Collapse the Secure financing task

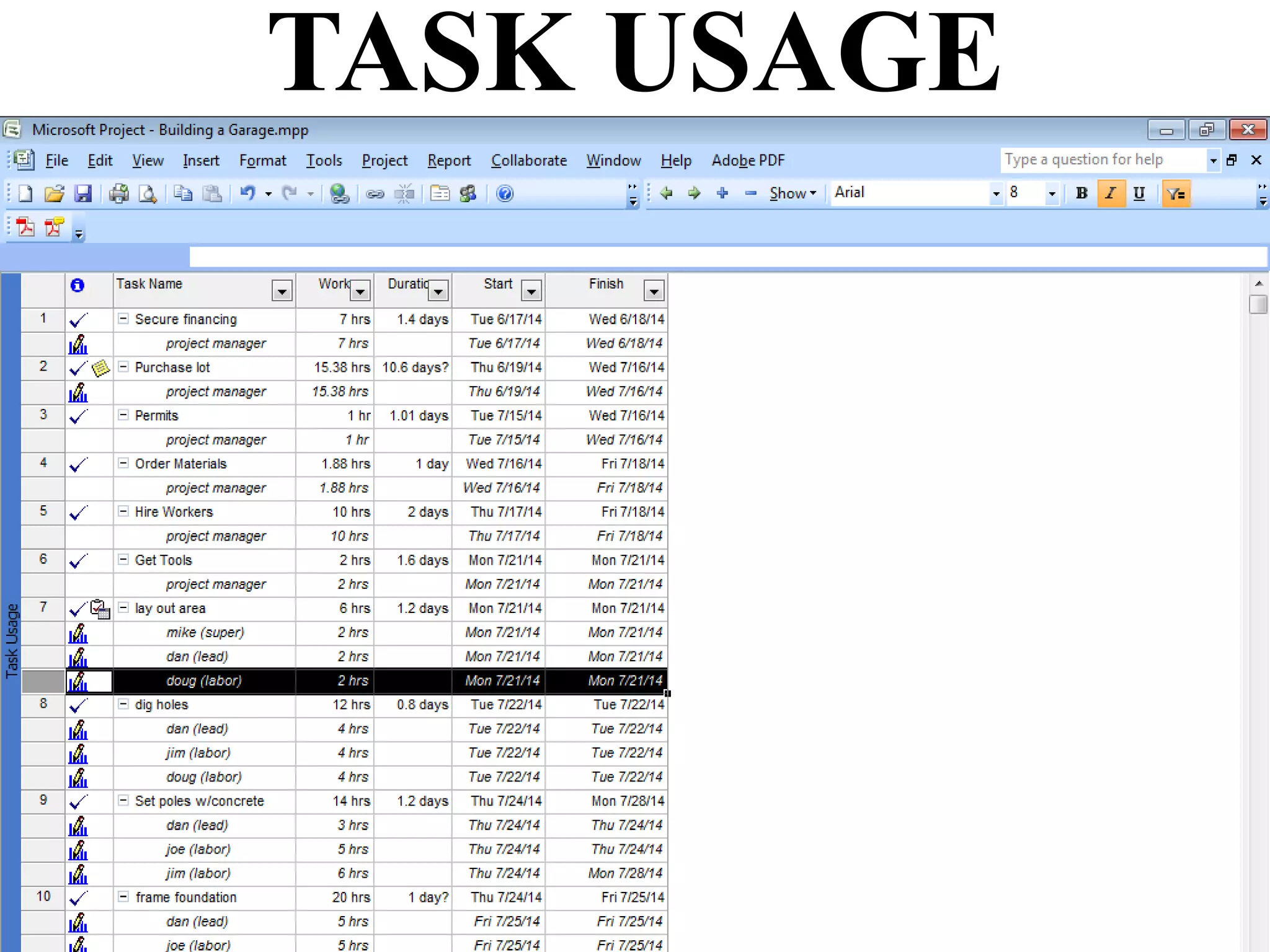[x=123, y=319]
